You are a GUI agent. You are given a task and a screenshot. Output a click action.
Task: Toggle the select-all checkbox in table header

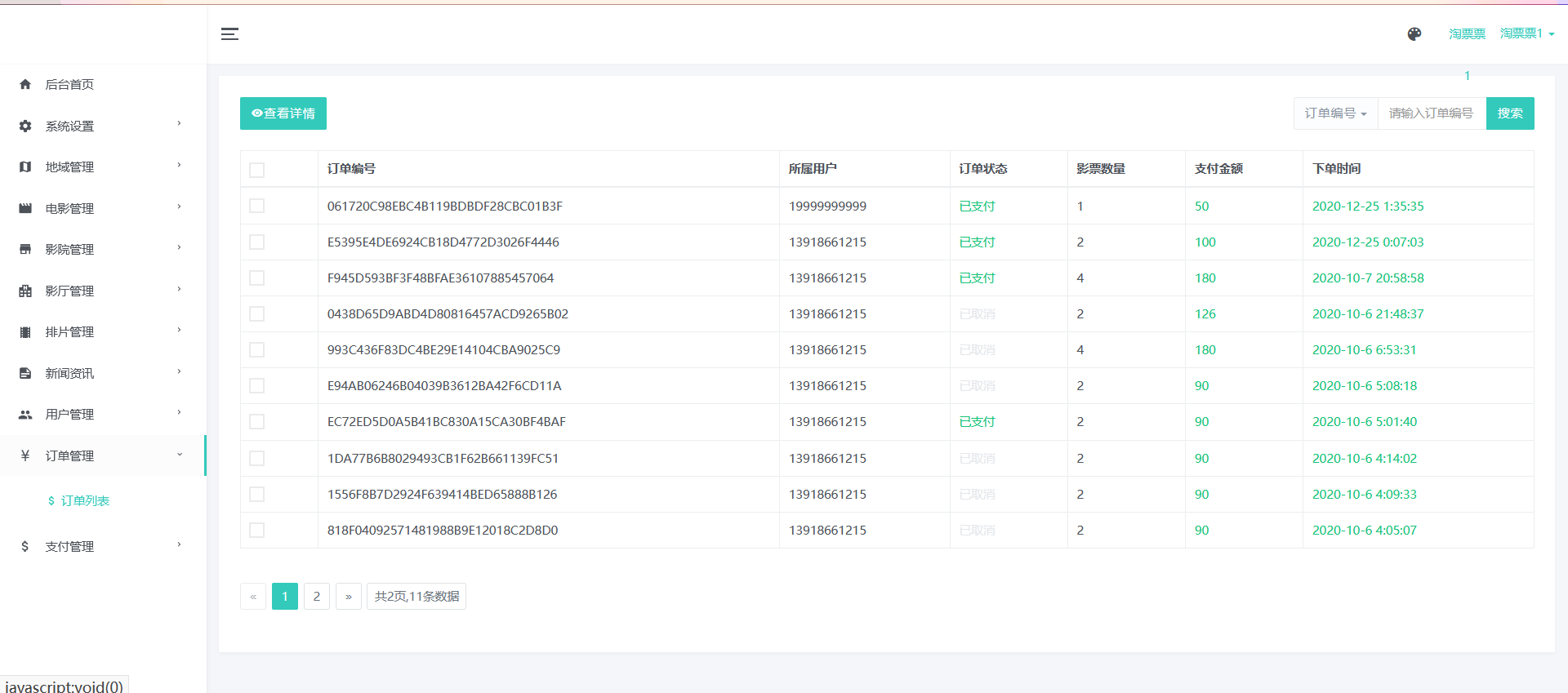click(257, 170)
